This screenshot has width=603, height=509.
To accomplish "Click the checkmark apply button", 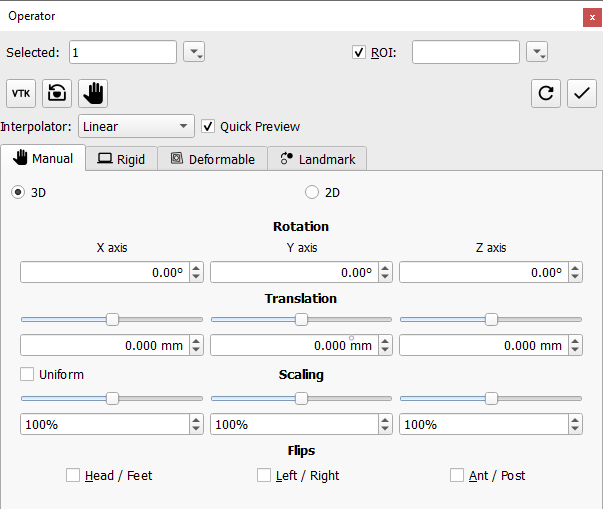I will tap(581, 93).
